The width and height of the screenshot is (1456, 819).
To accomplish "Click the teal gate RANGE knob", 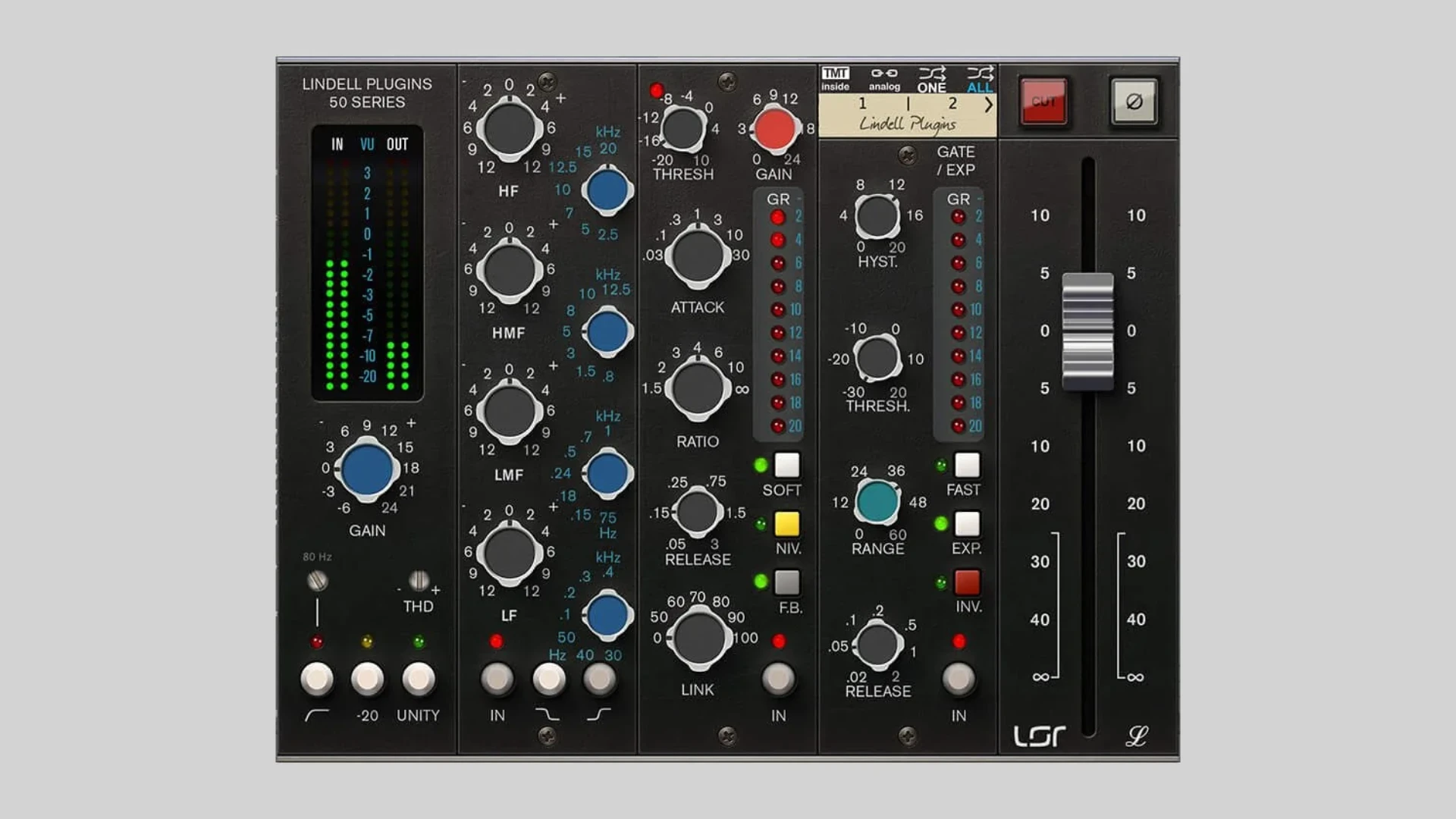I will click(877, 501).
